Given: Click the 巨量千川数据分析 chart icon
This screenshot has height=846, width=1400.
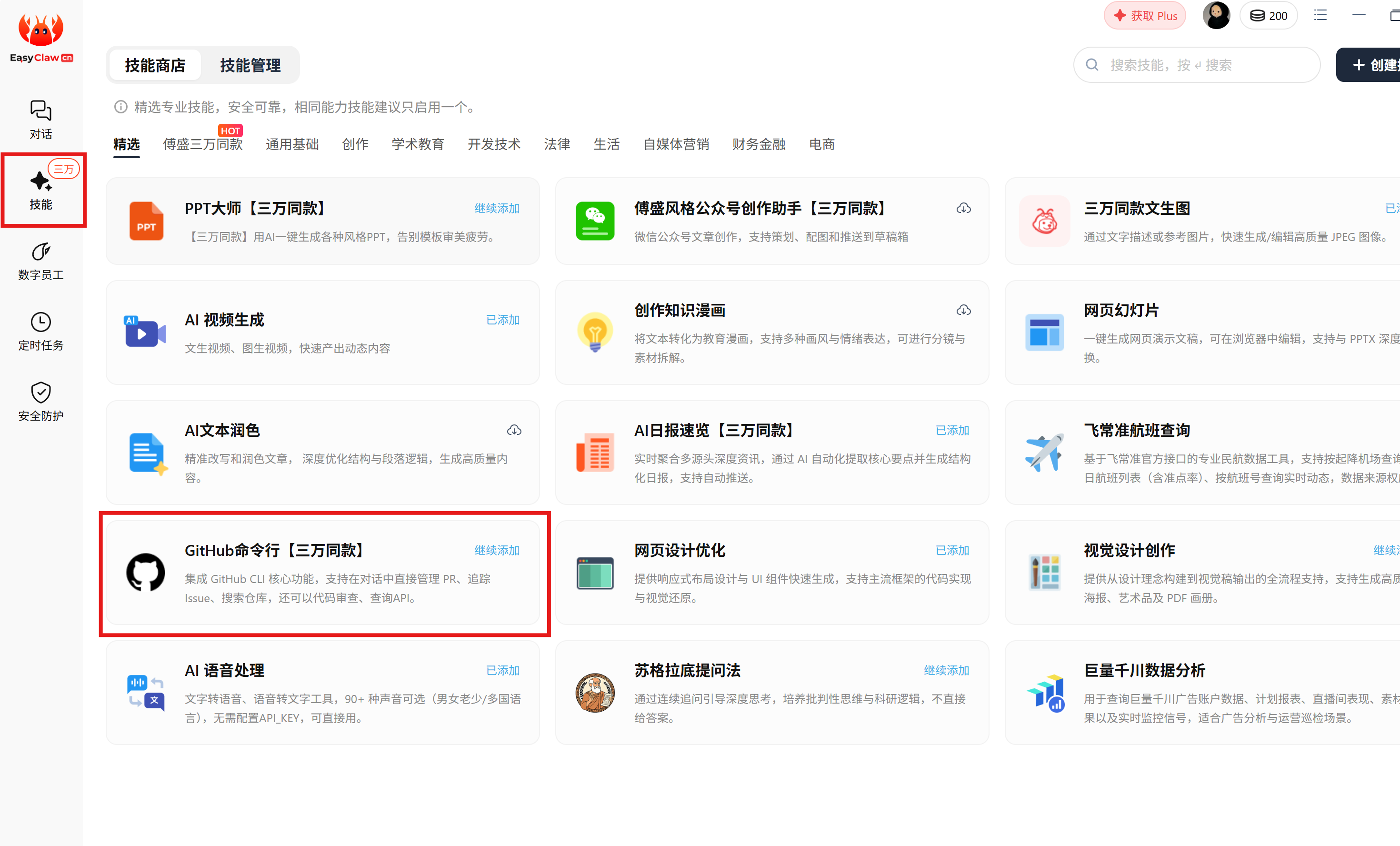Looking at the screenshot, I should pos(1045,693).
